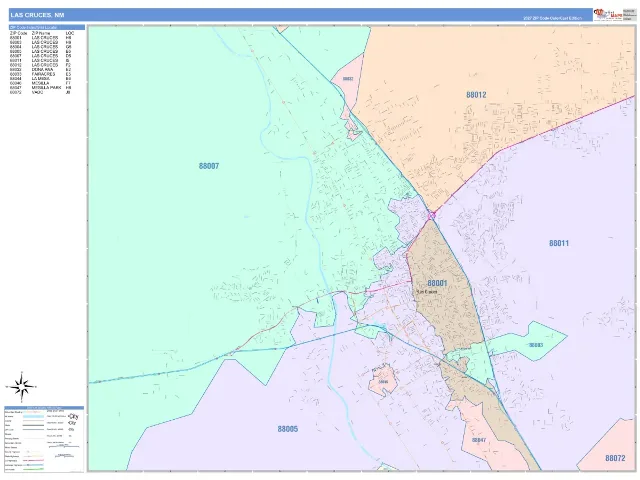Select the LA MESA index row
This screenshot has width=640, height=480.
40,79
